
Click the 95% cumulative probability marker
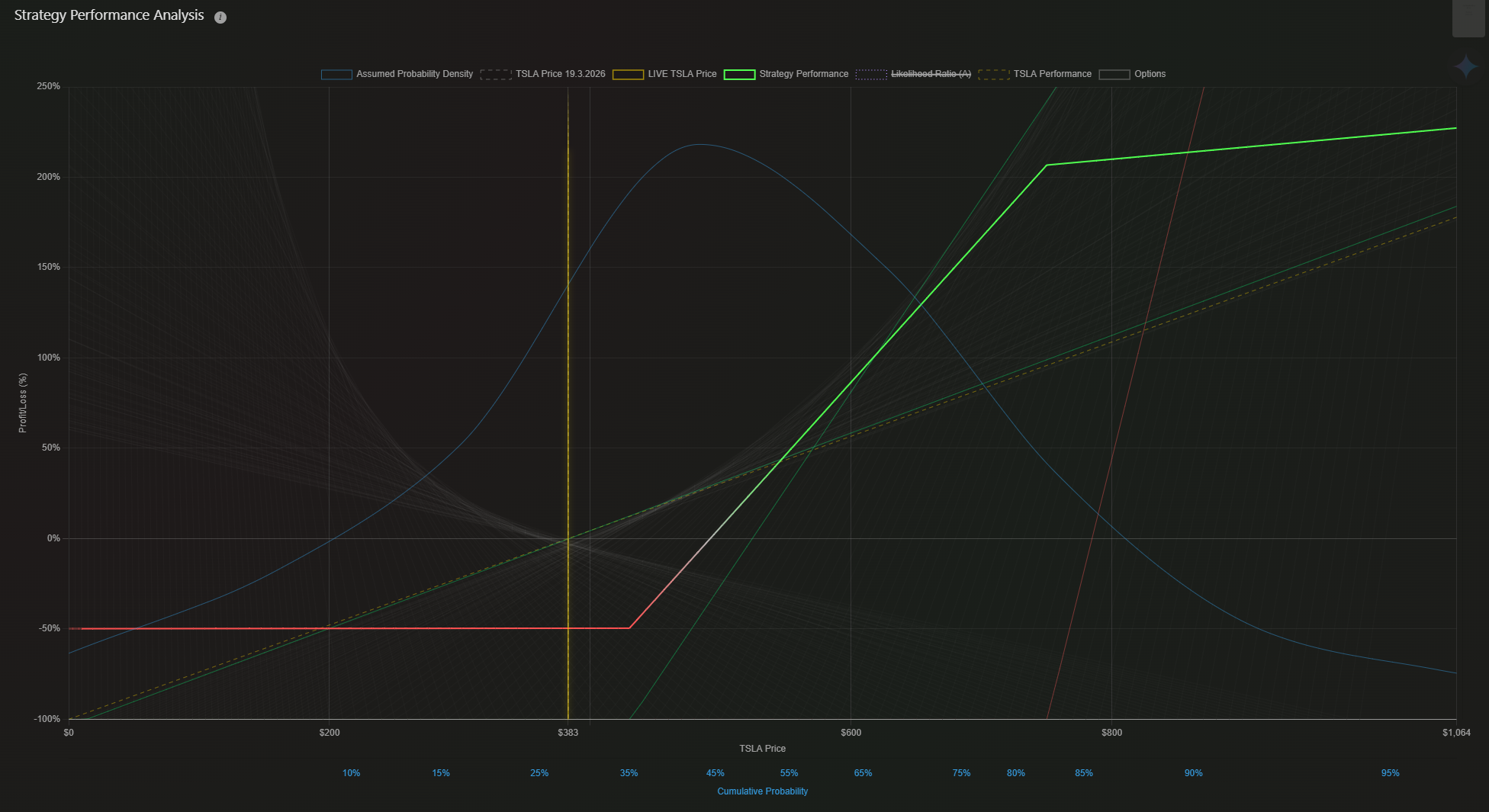(1390, 773)
